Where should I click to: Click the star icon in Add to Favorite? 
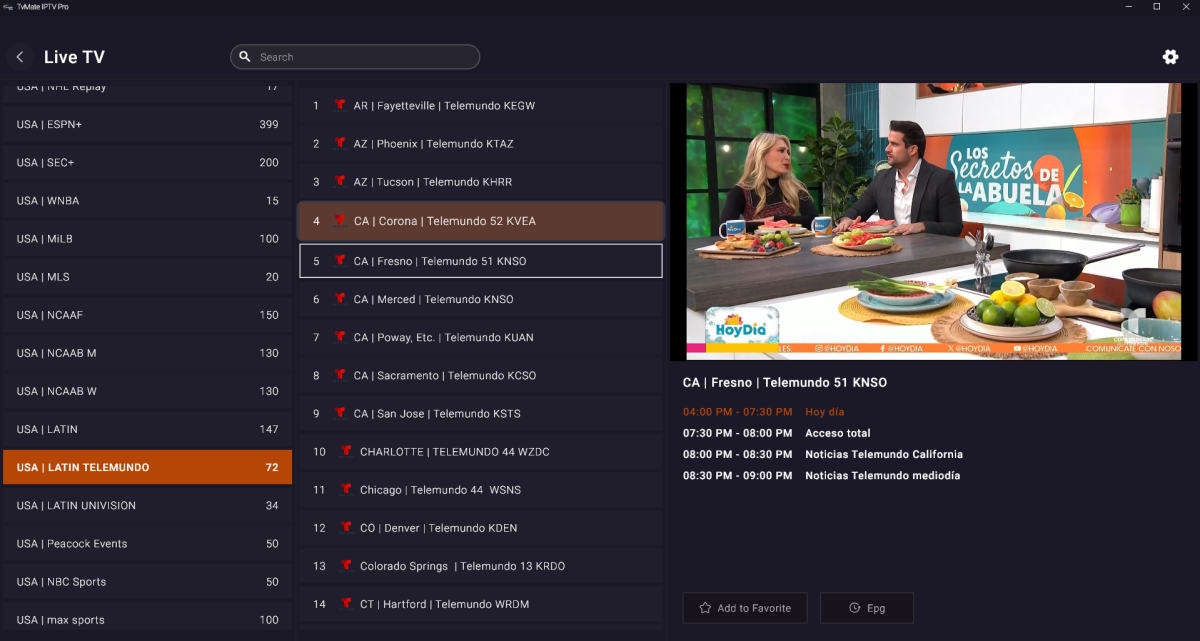pos(705,608)
